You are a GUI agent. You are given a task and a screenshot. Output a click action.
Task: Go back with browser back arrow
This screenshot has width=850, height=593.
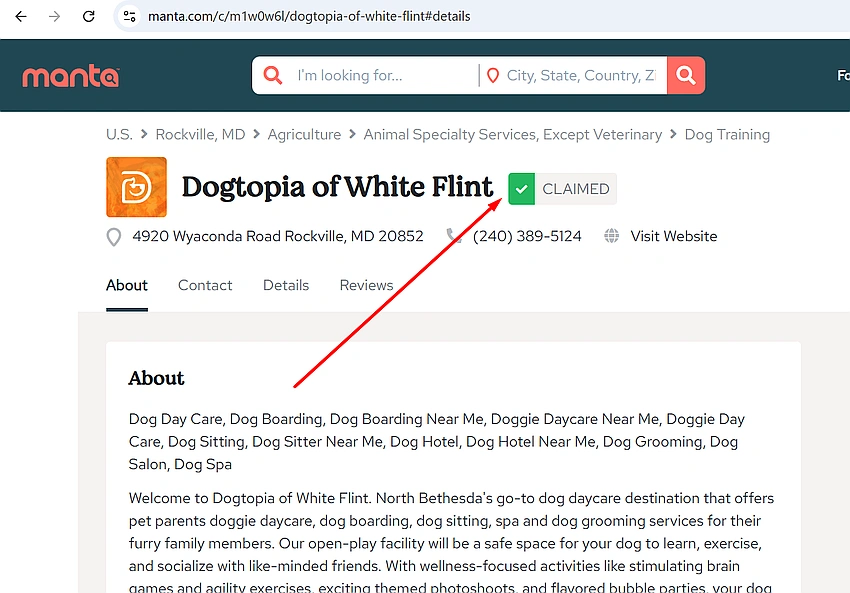click(x=21, y=16)
